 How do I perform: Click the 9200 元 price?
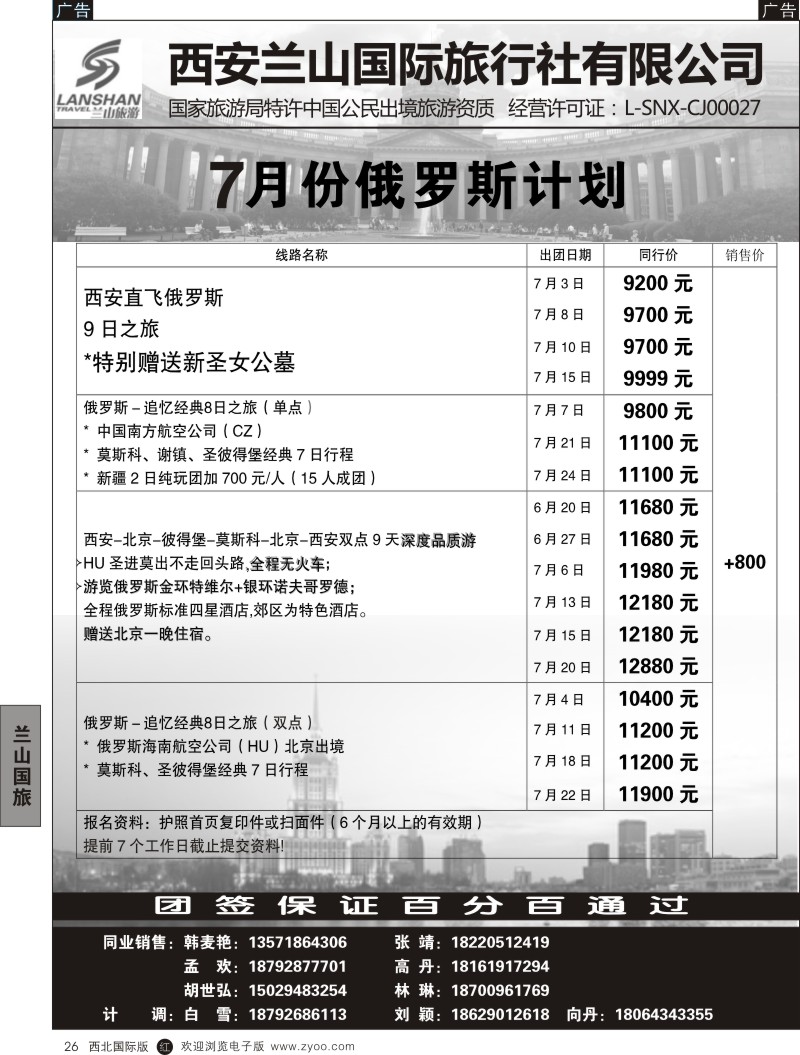pyautogui.click(x=657, y=283)
